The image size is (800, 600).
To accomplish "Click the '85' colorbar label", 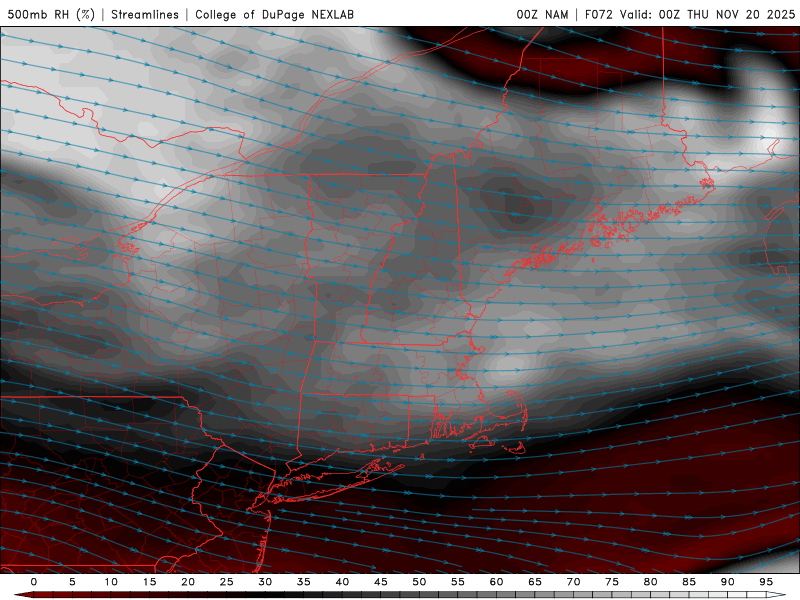I will [x=689, y=582].
